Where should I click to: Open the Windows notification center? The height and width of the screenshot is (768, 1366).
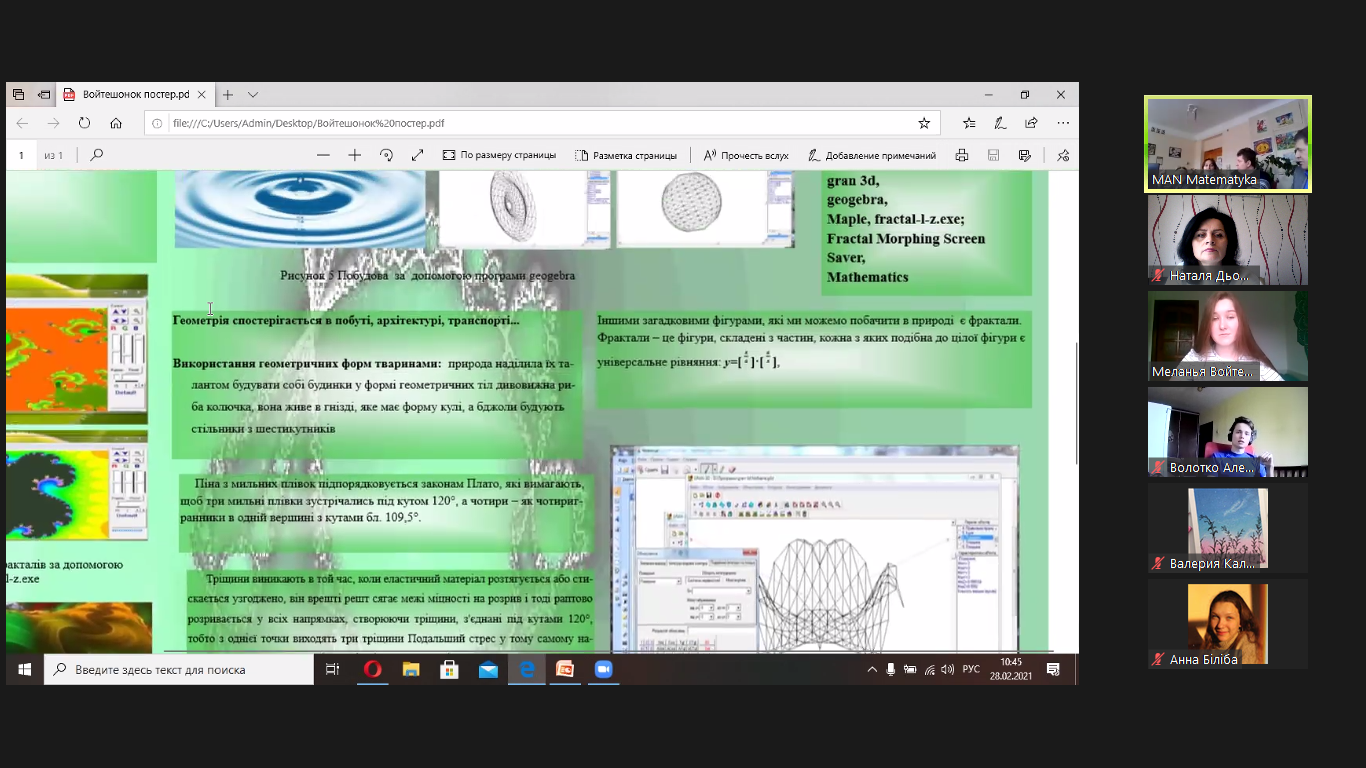pyautogui.click(x=1053, y=669)
